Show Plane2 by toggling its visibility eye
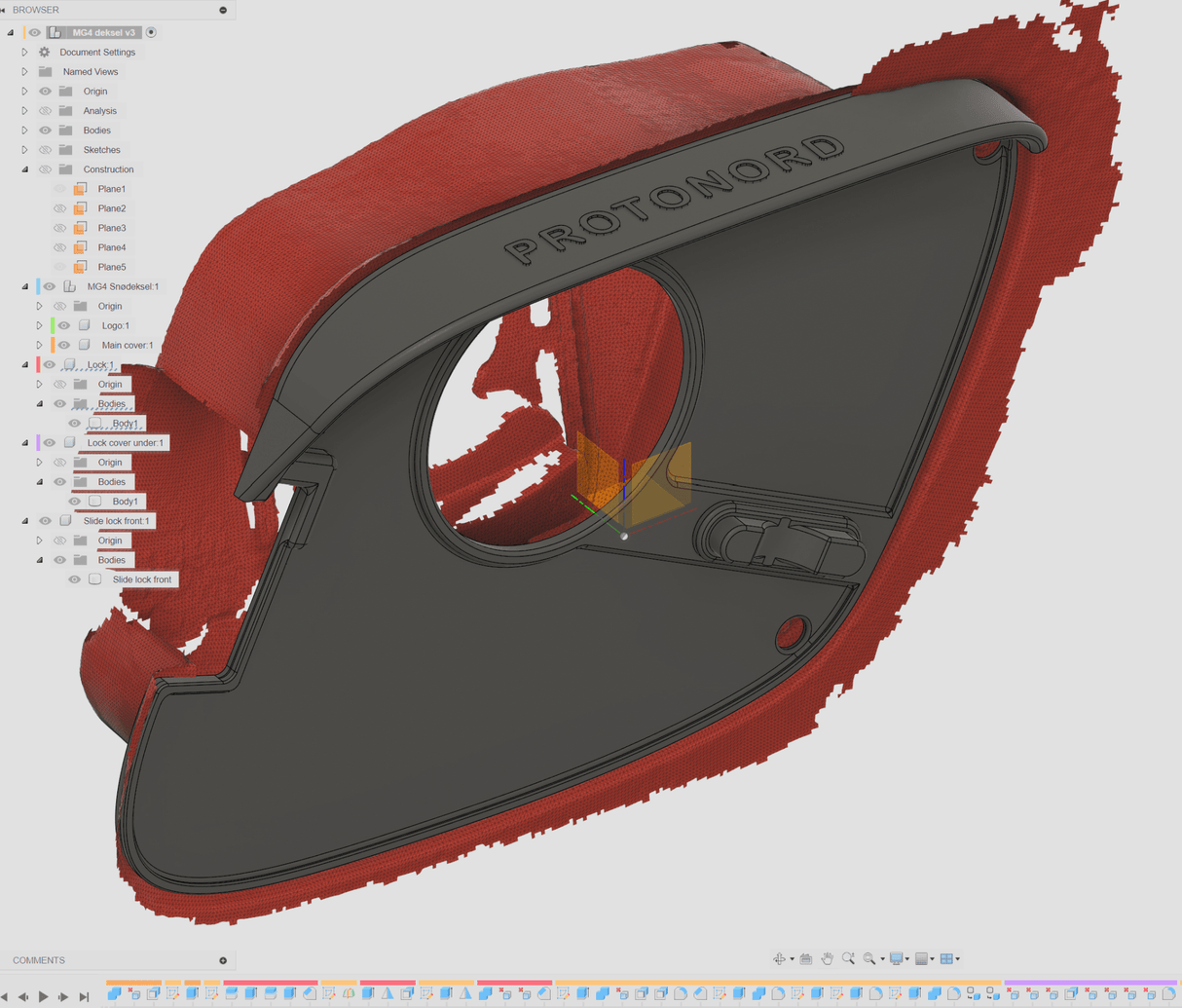 (x=60, y=208)
